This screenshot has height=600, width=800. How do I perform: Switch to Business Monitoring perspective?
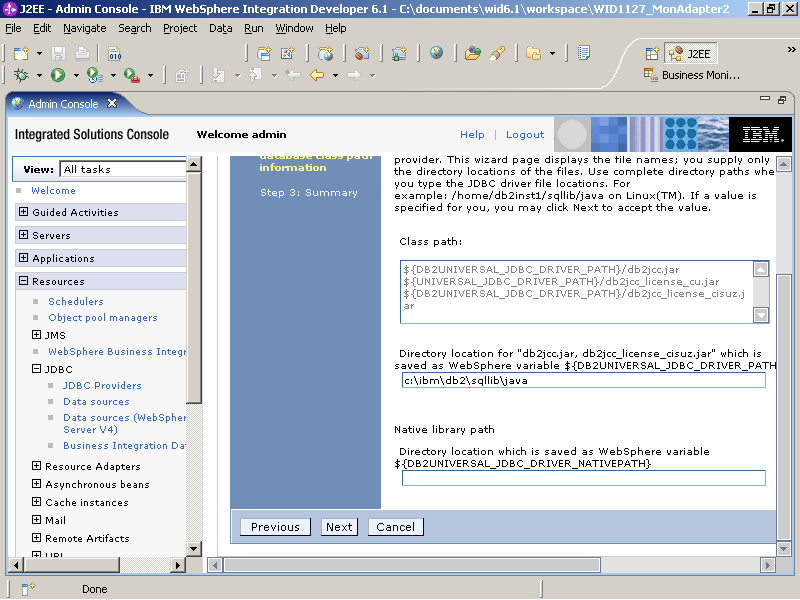point(691,75)
